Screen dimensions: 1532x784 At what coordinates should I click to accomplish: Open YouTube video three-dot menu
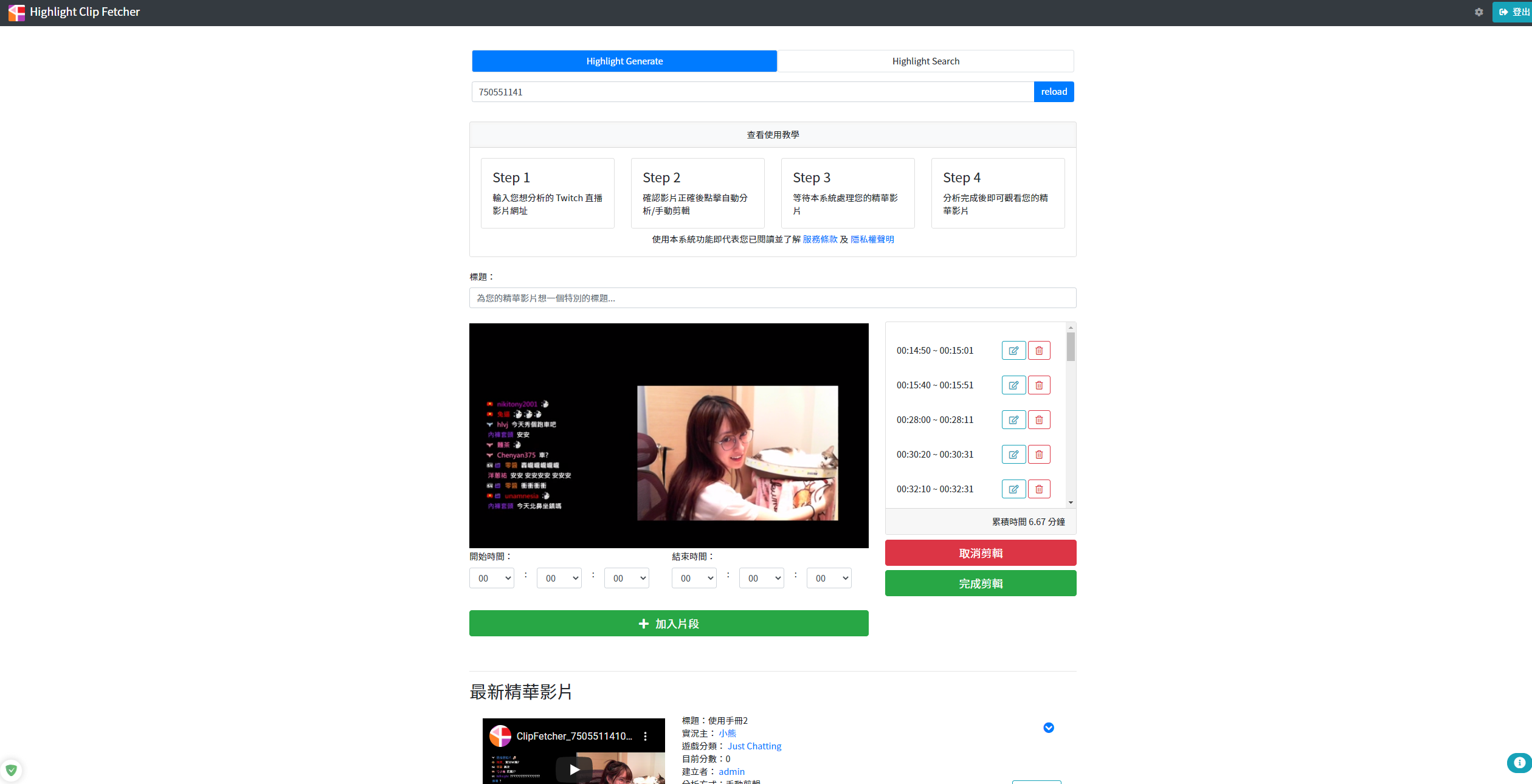[645, 736]
